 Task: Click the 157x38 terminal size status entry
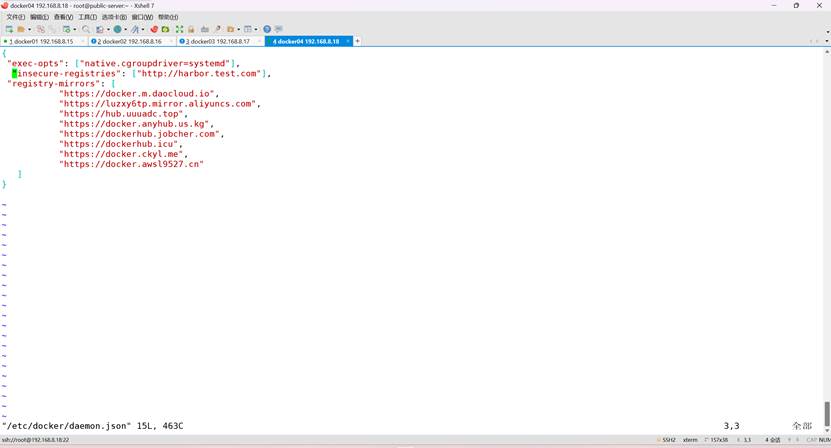pyautogui.click(x=717, y=440)
